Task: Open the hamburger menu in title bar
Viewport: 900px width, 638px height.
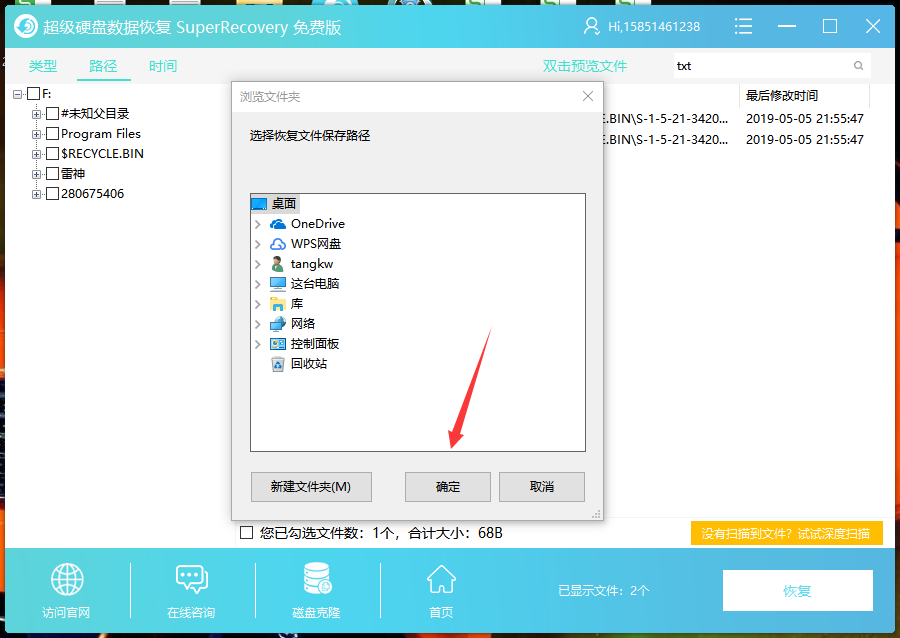Action: [x=743, y=26]
